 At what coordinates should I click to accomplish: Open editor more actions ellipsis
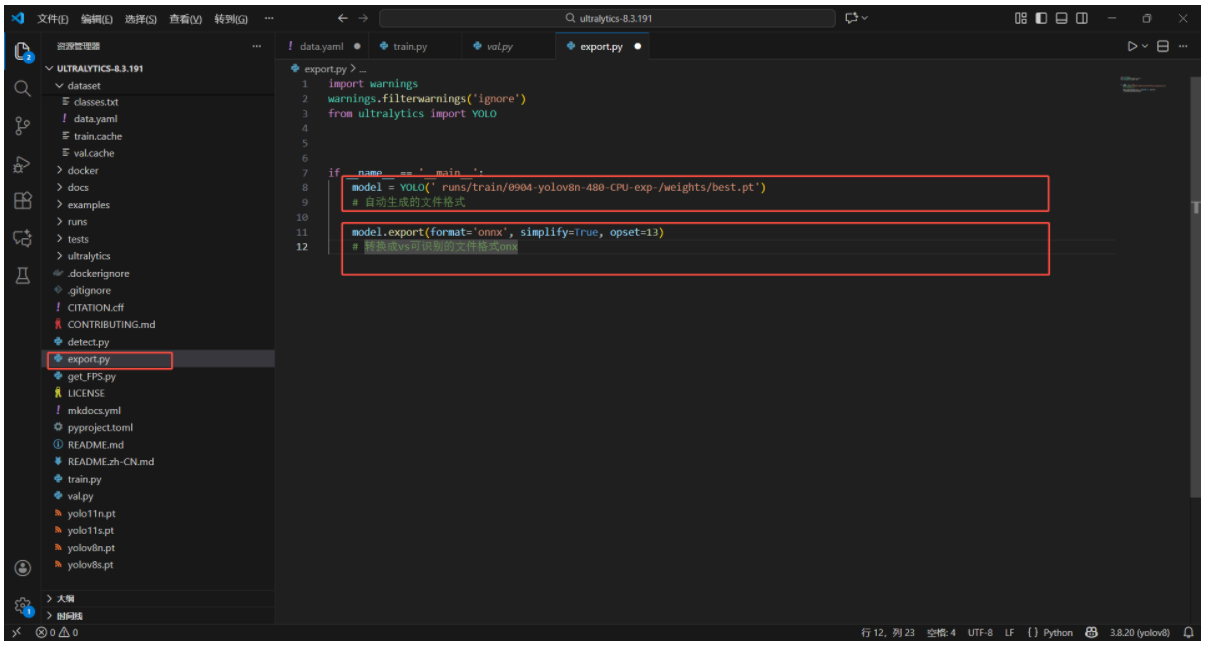pyautogui.click(x=1184, y=46)
